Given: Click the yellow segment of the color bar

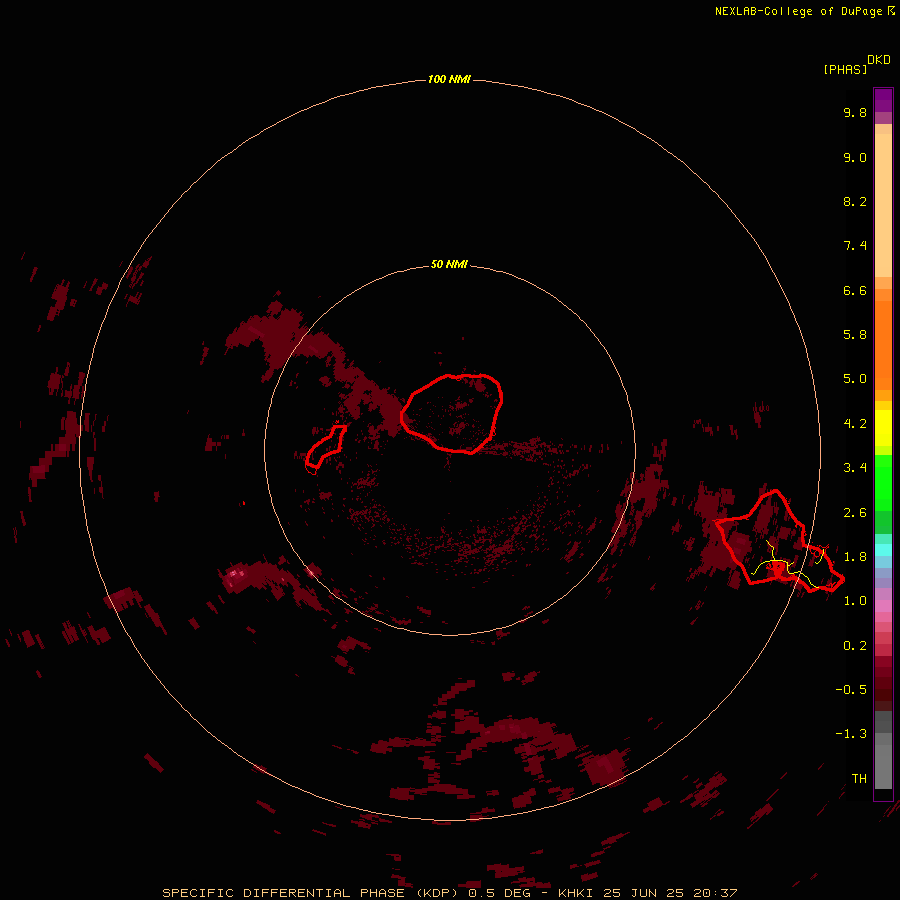Looking at the screenshot, I should click(x=883, y=428).
